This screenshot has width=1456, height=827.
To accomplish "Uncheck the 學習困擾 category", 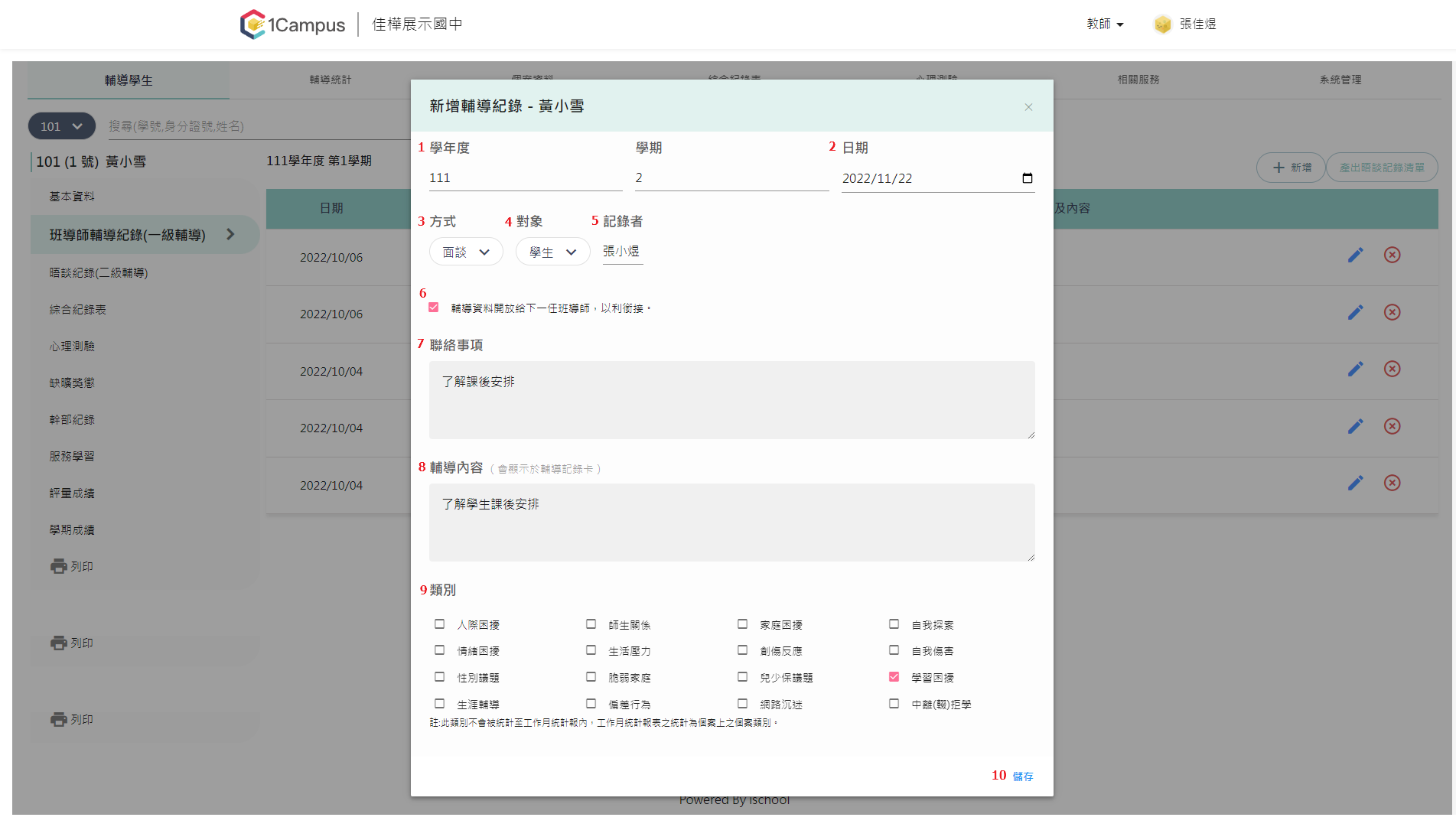I will (x=894, y=677).
